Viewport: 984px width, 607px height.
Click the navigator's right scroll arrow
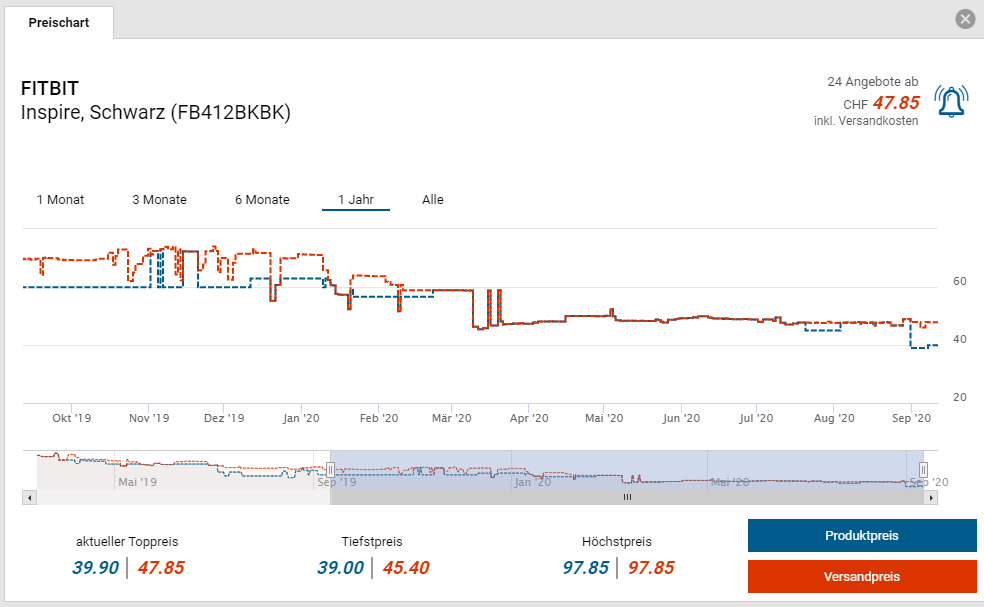pos(931,497)
